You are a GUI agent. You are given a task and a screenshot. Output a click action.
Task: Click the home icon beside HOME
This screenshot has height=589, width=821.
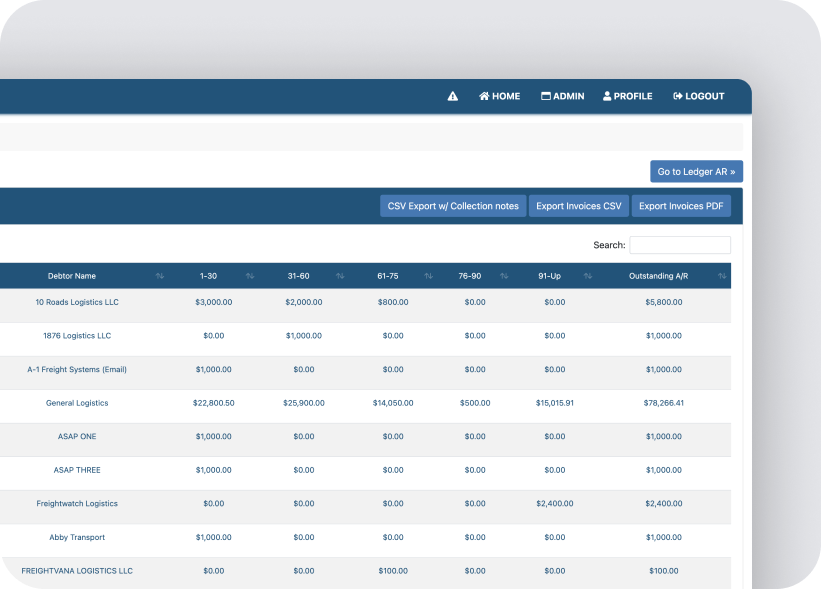[x=483, y=96]
